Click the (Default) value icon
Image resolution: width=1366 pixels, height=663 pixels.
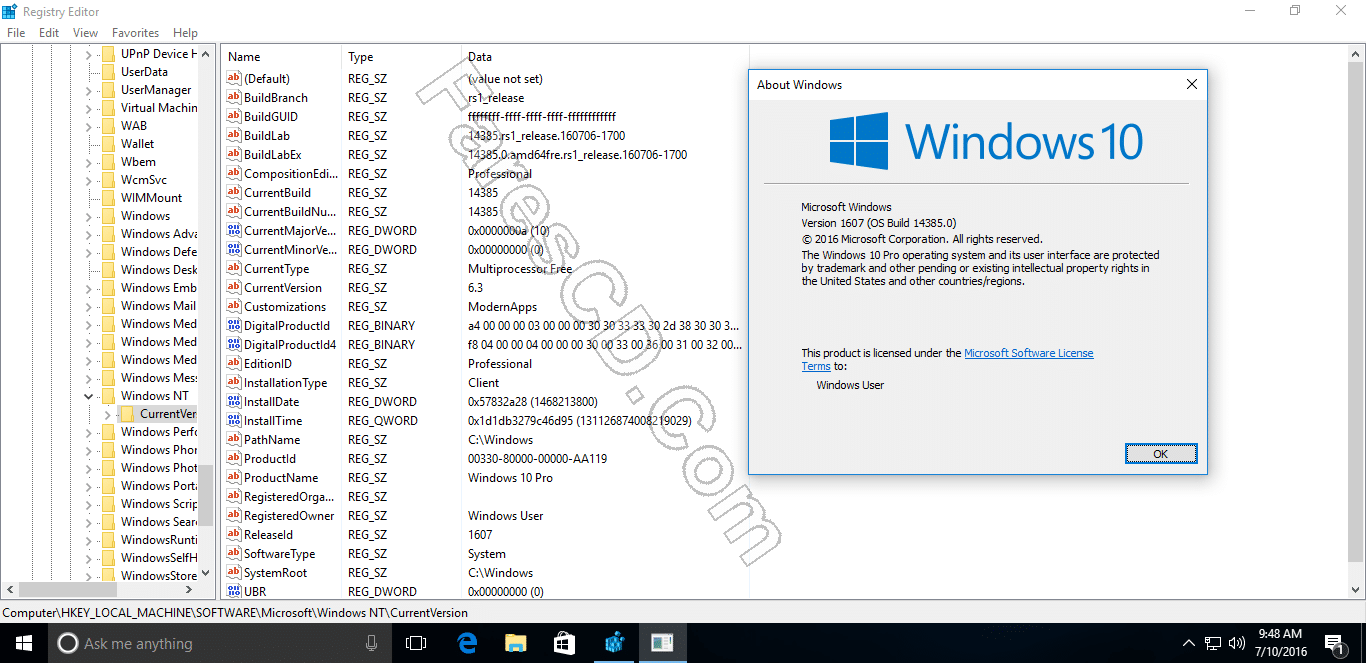(x=234, y=79)
